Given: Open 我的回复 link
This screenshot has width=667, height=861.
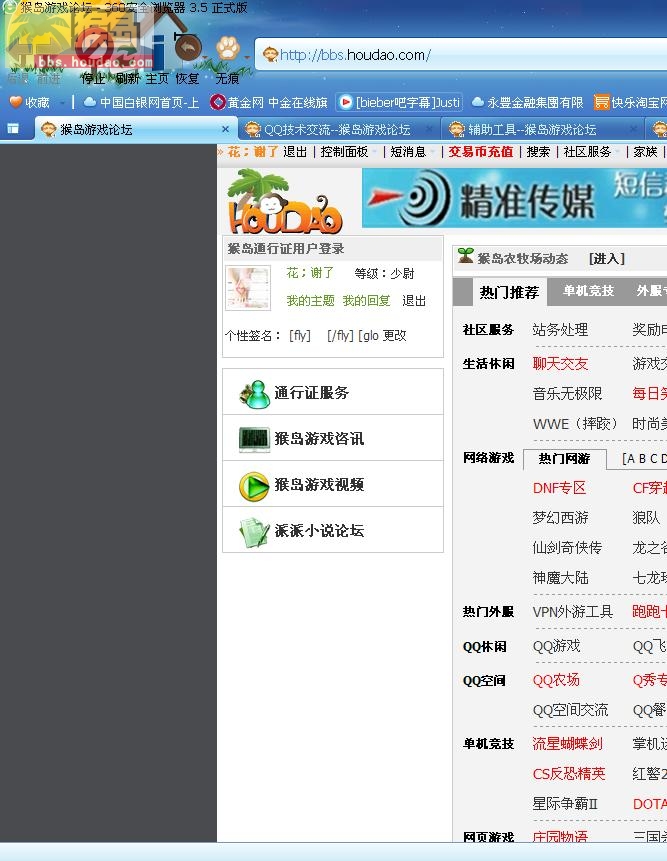Looking at the screenshot, I should coord(366,301).
